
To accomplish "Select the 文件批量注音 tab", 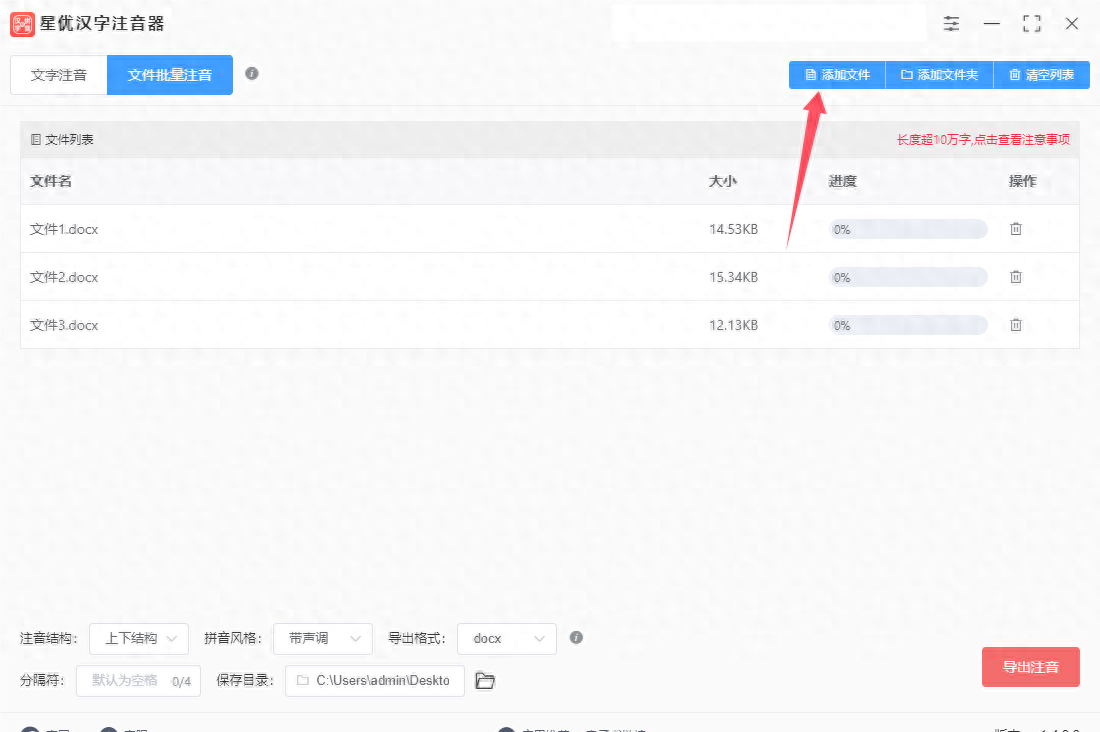I will (169, 74).
